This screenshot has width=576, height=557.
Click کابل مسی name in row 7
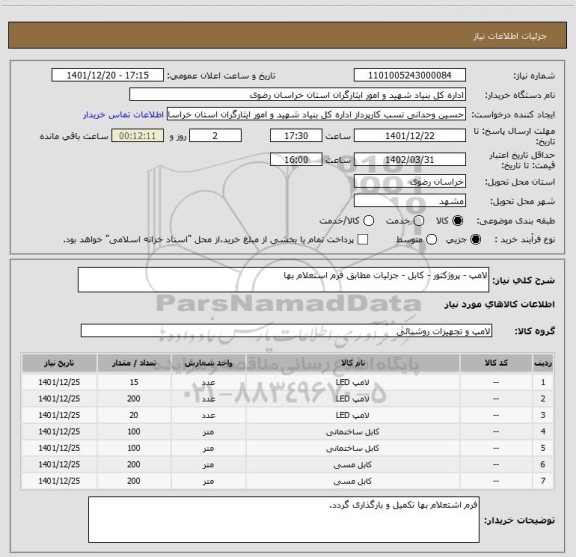352,481
